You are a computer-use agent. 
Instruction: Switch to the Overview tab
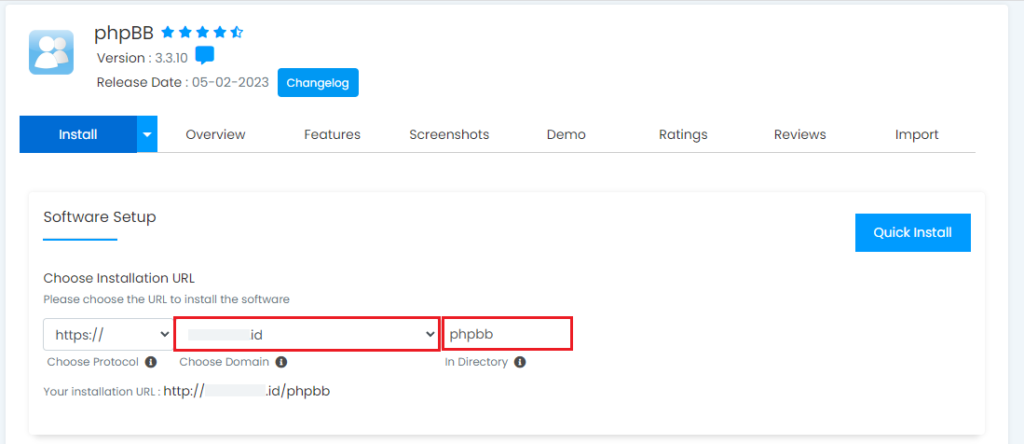click(216, 135)
